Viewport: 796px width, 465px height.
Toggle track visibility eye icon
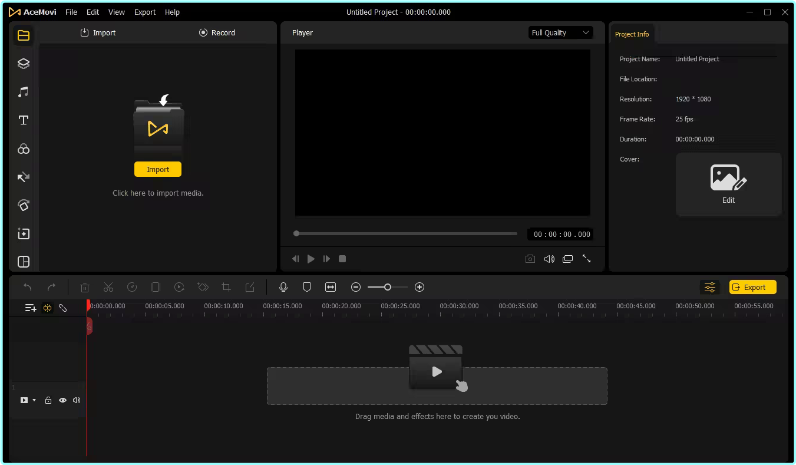tap(62, 400)
